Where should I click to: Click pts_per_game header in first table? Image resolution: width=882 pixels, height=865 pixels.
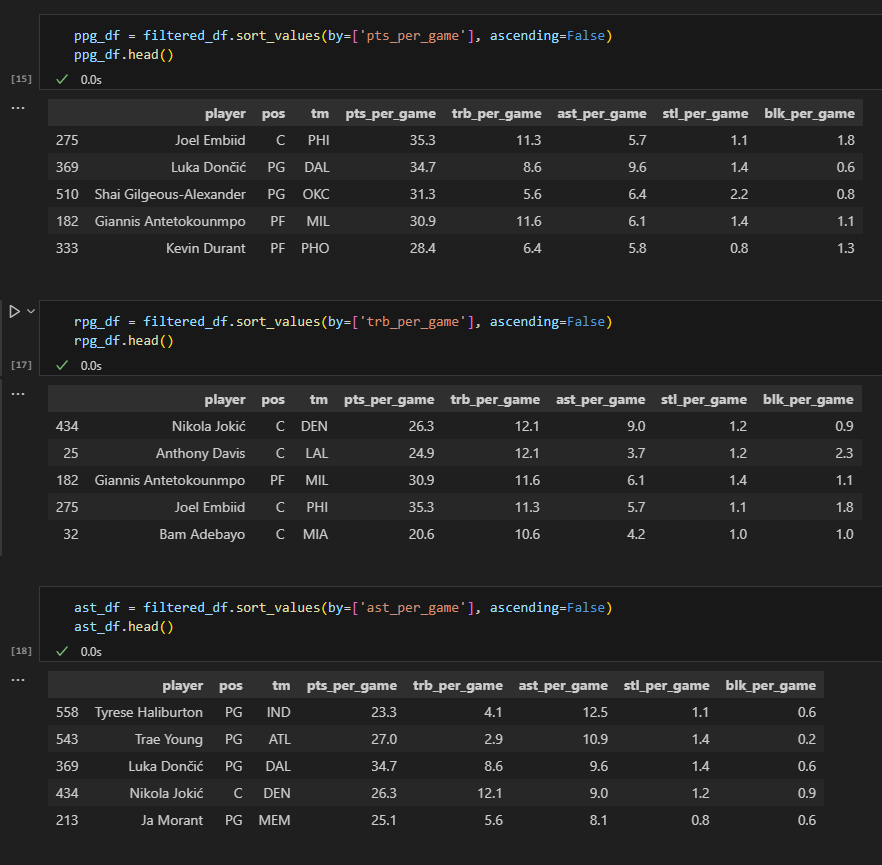coord(390,114)
